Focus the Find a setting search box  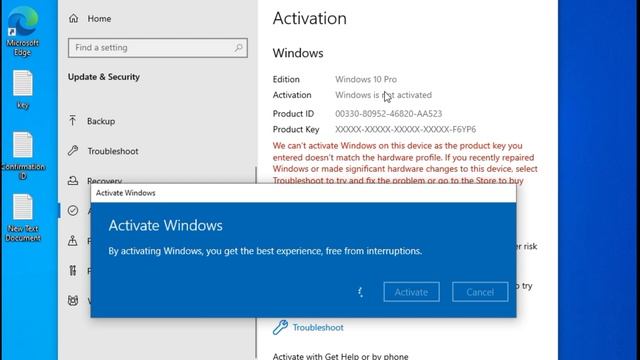[x=158, y=48]
